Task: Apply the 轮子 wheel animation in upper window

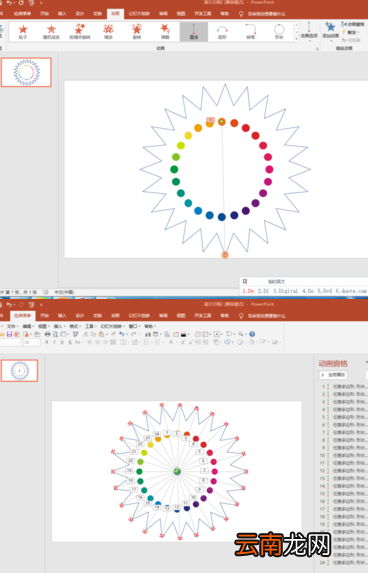Action: click(23, 31)
